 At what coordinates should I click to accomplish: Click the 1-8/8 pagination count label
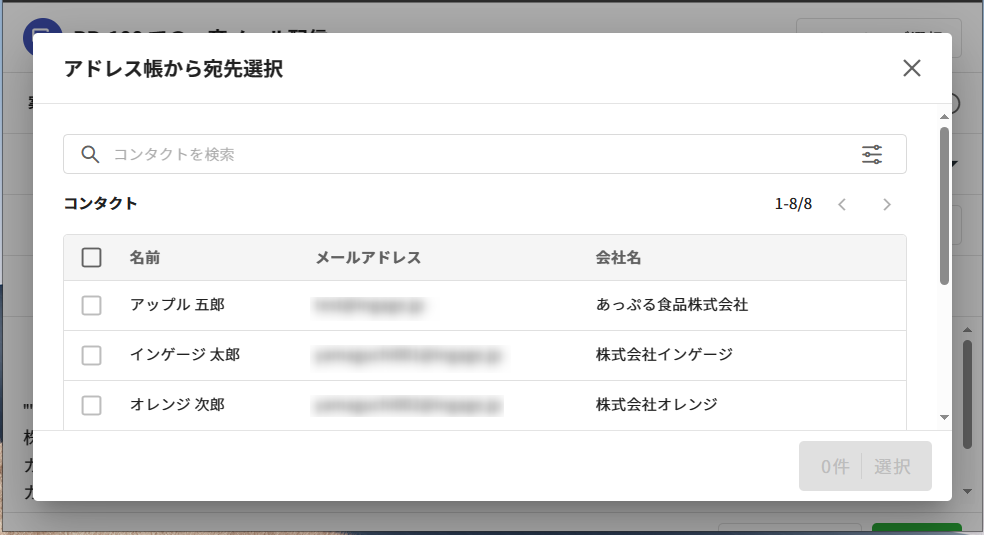pos(793,204)
